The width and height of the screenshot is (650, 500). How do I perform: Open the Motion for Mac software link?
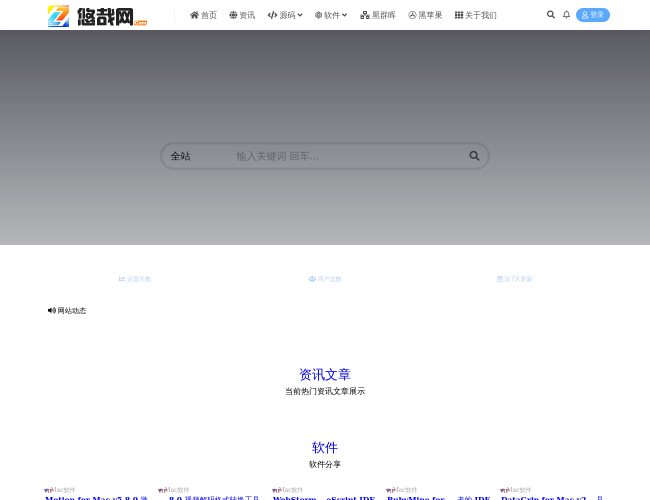click(96, 498)
